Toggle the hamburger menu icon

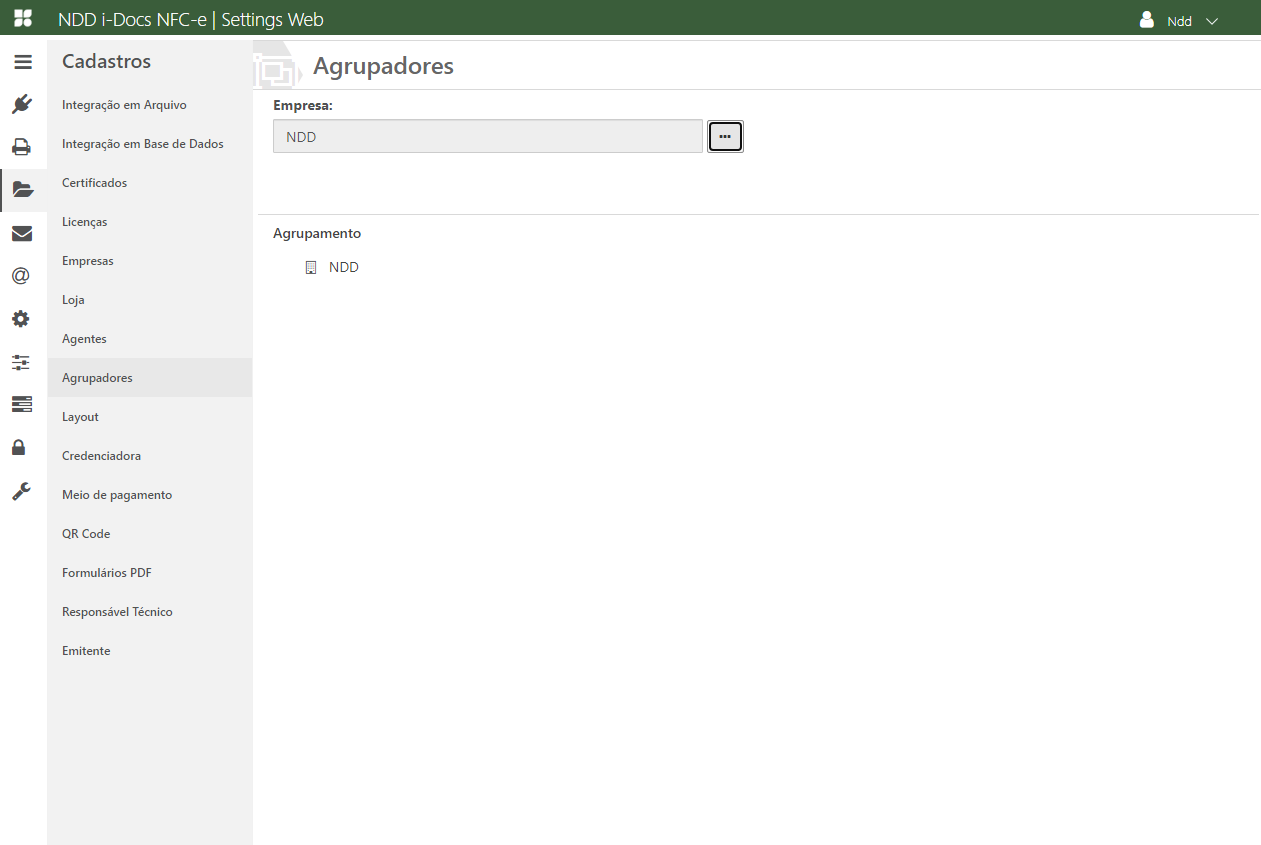click(23, 62)
